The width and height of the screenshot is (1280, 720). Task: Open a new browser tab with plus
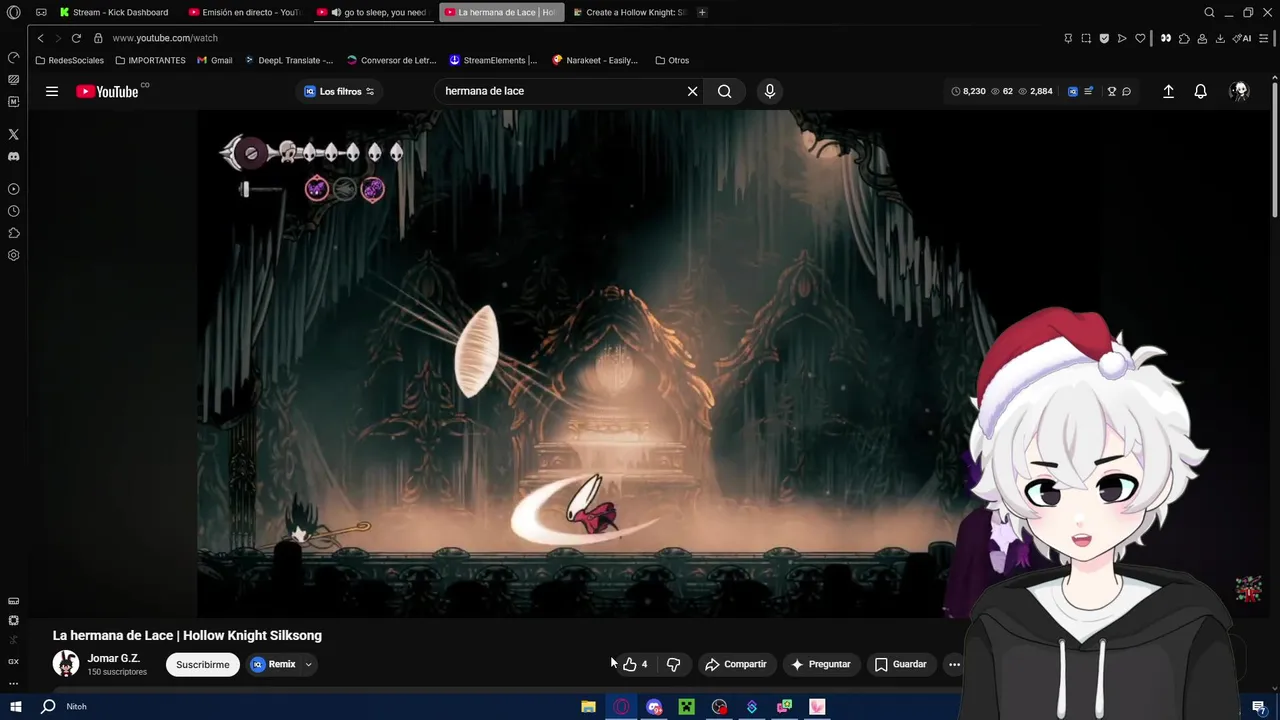(702, 12)
